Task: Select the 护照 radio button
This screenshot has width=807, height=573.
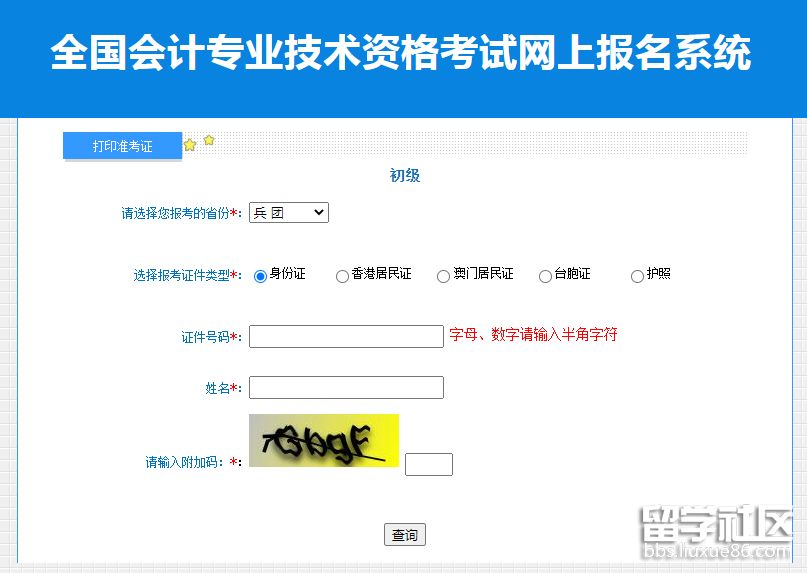Action: pos(637,276)
